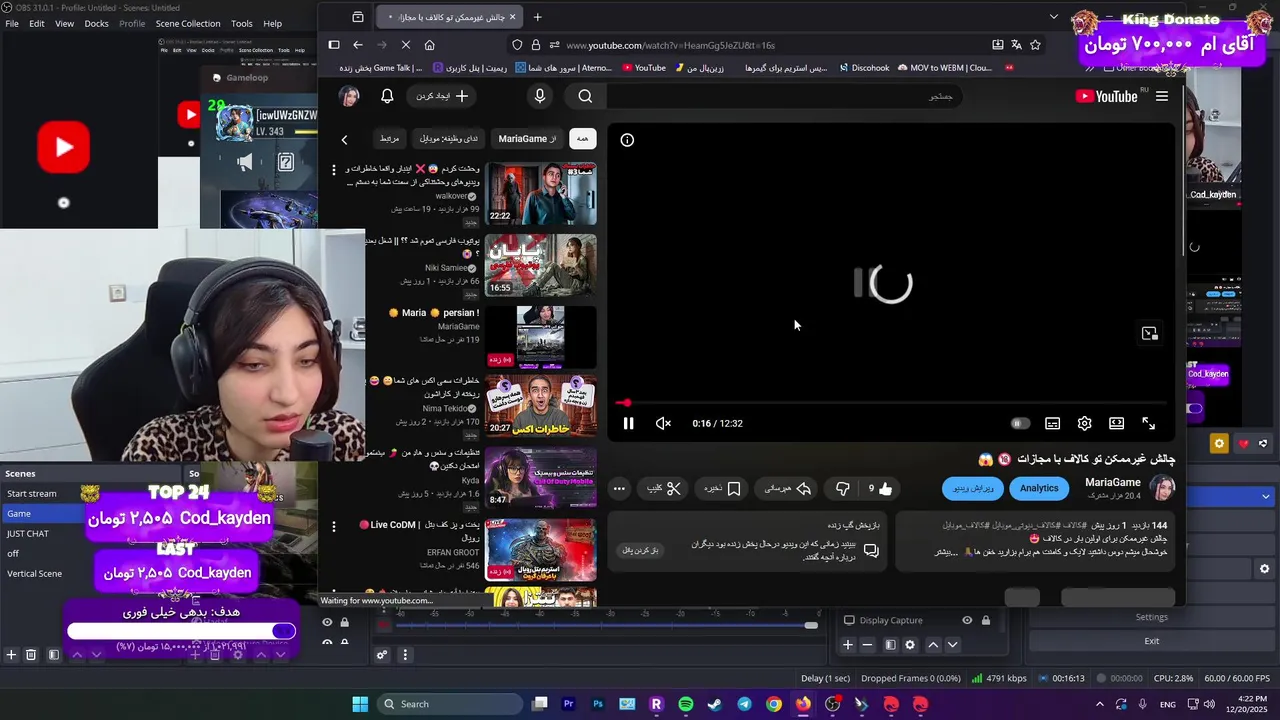Open the Clip scissors button

click(663, 488)
